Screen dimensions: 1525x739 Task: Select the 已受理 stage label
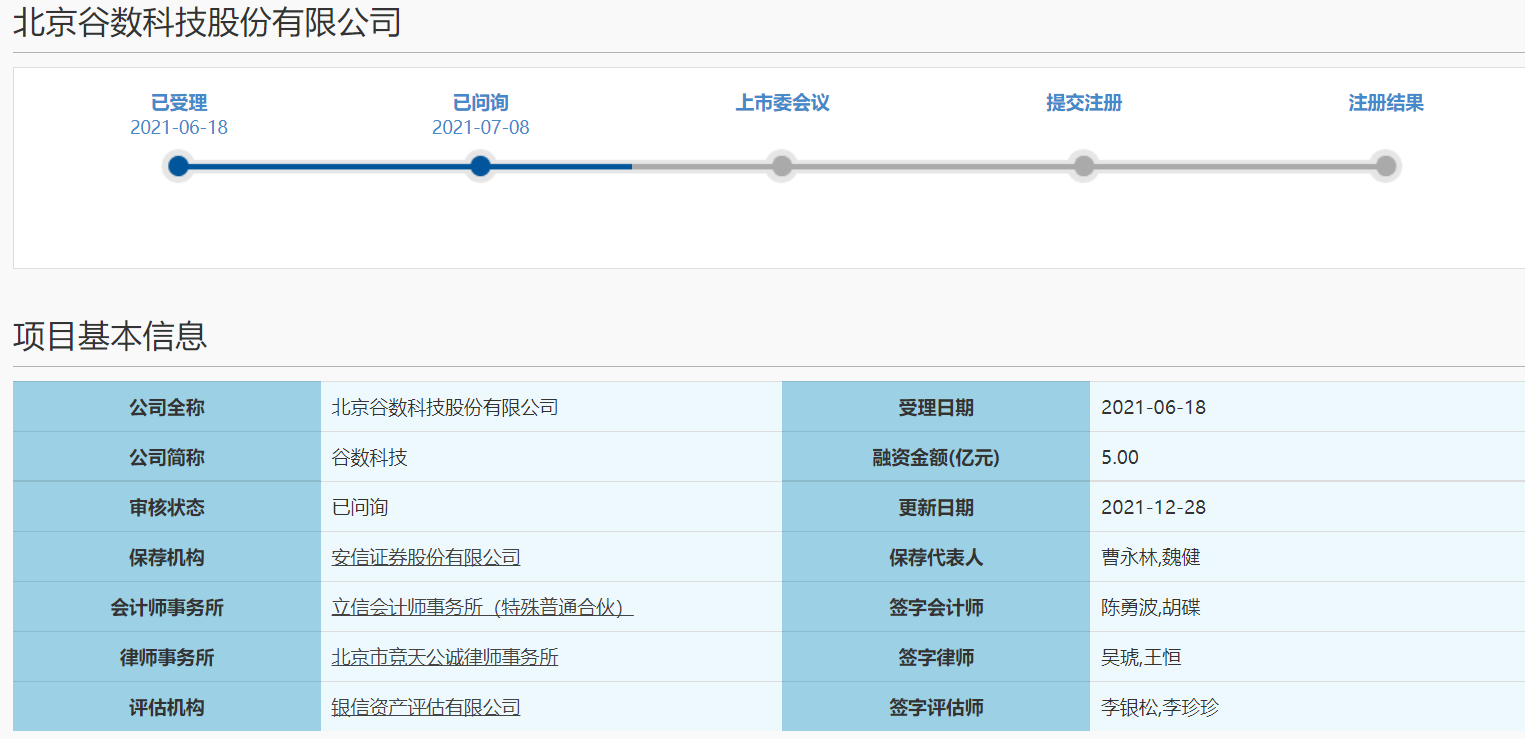[179, 103]
